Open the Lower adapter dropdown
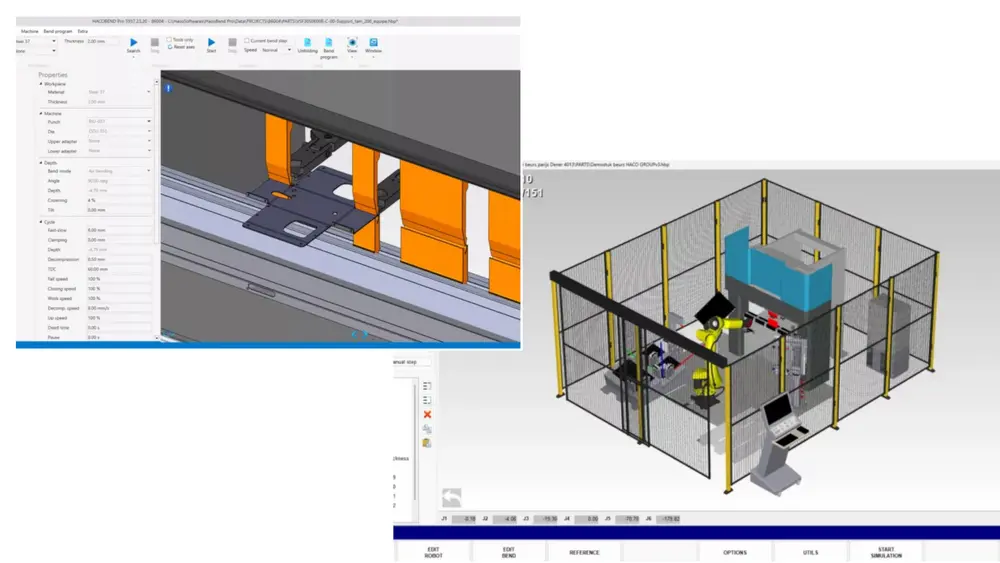1000x563 pixels. [119, 150]
